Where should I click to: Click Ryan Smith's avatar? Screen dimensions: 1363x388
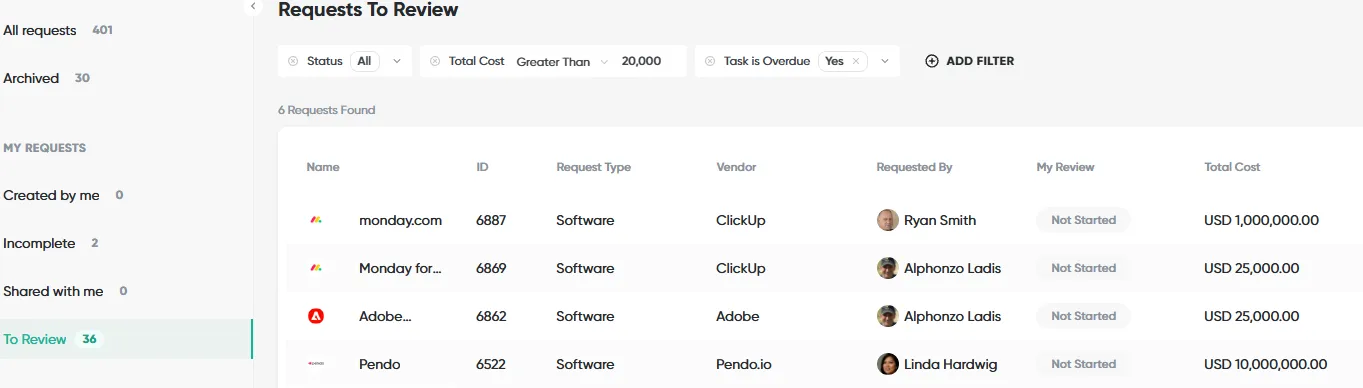[x=888, y=220]
